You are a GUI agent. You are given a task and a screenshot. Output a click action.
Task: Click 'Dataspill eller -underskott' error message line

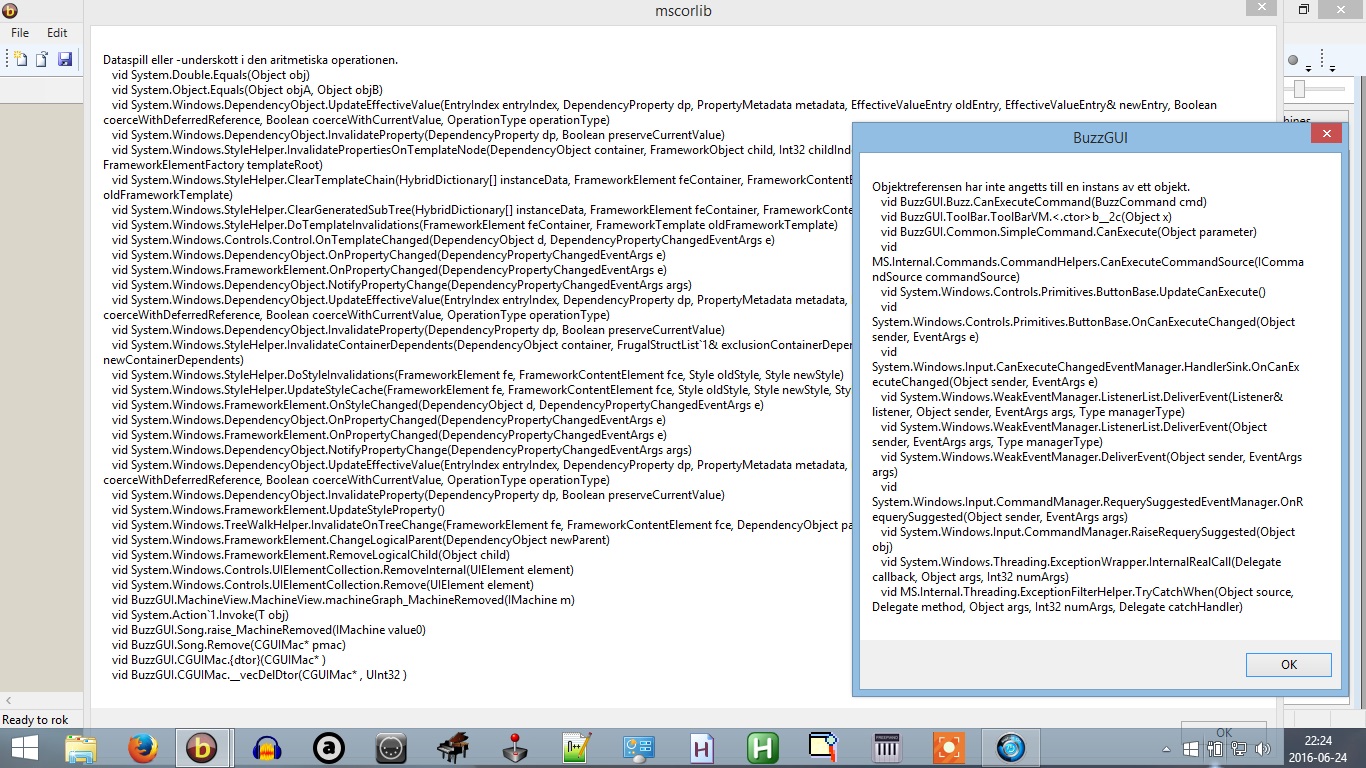pyautogui.click(x=250, y=60)
